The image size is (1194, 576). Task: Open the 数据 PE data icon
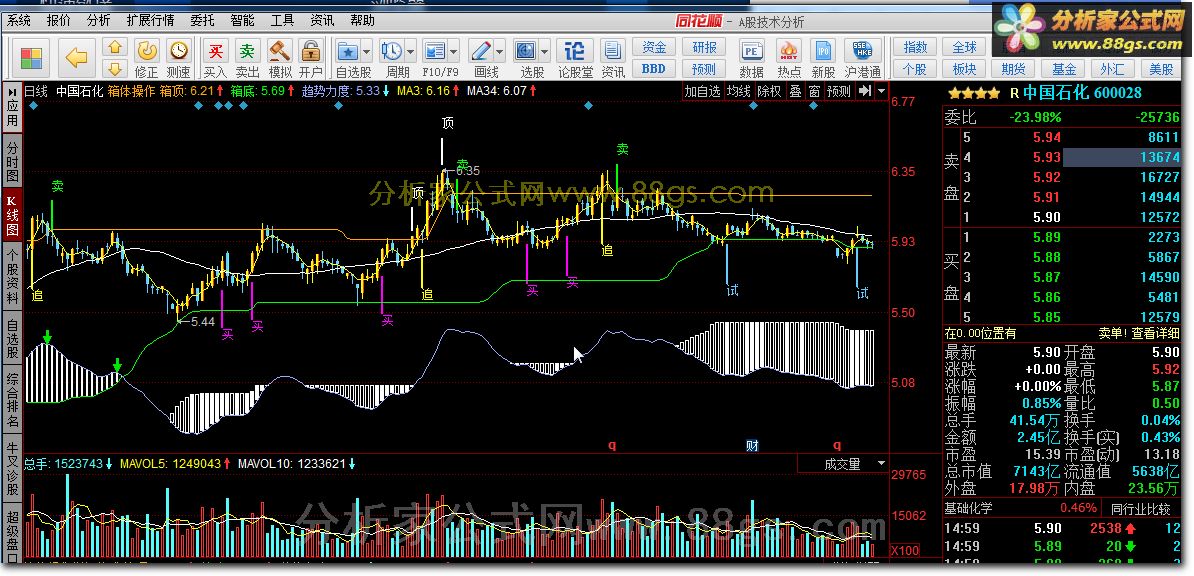752,51
